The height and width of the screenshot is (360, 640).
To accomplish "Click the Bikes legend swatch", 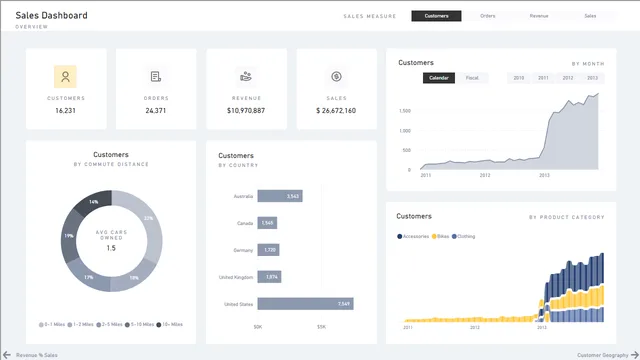I will click(x=434, y=236).
